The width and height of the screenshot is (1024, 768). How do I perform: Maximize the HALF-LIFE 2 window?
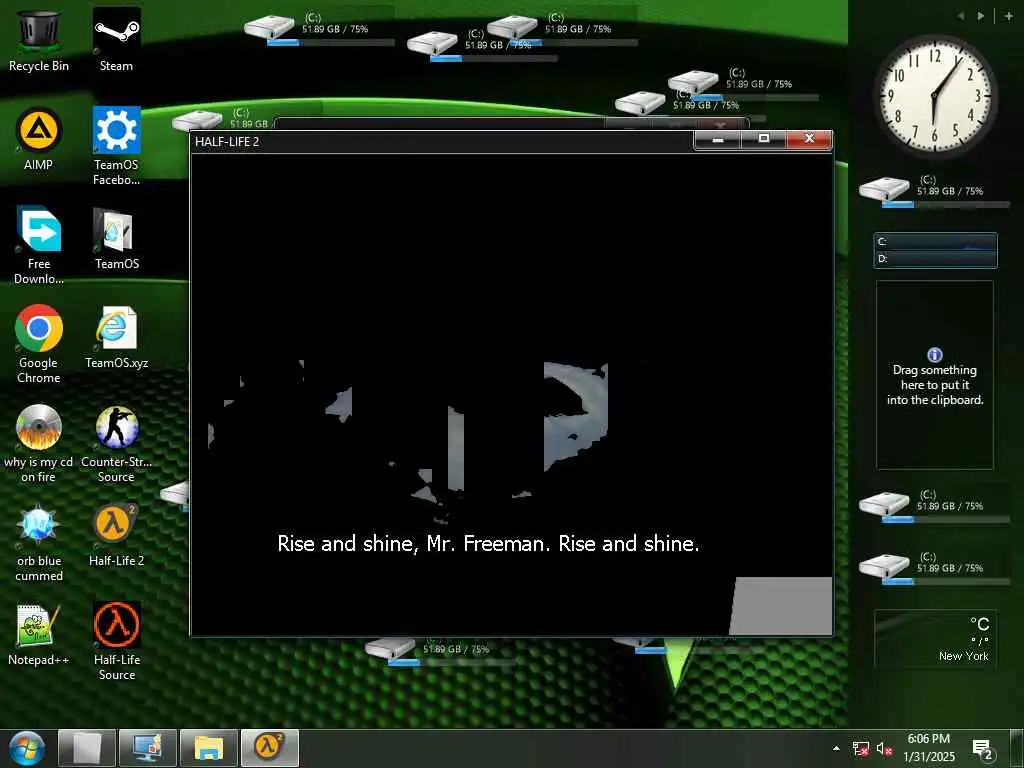[x=763, y=140]
